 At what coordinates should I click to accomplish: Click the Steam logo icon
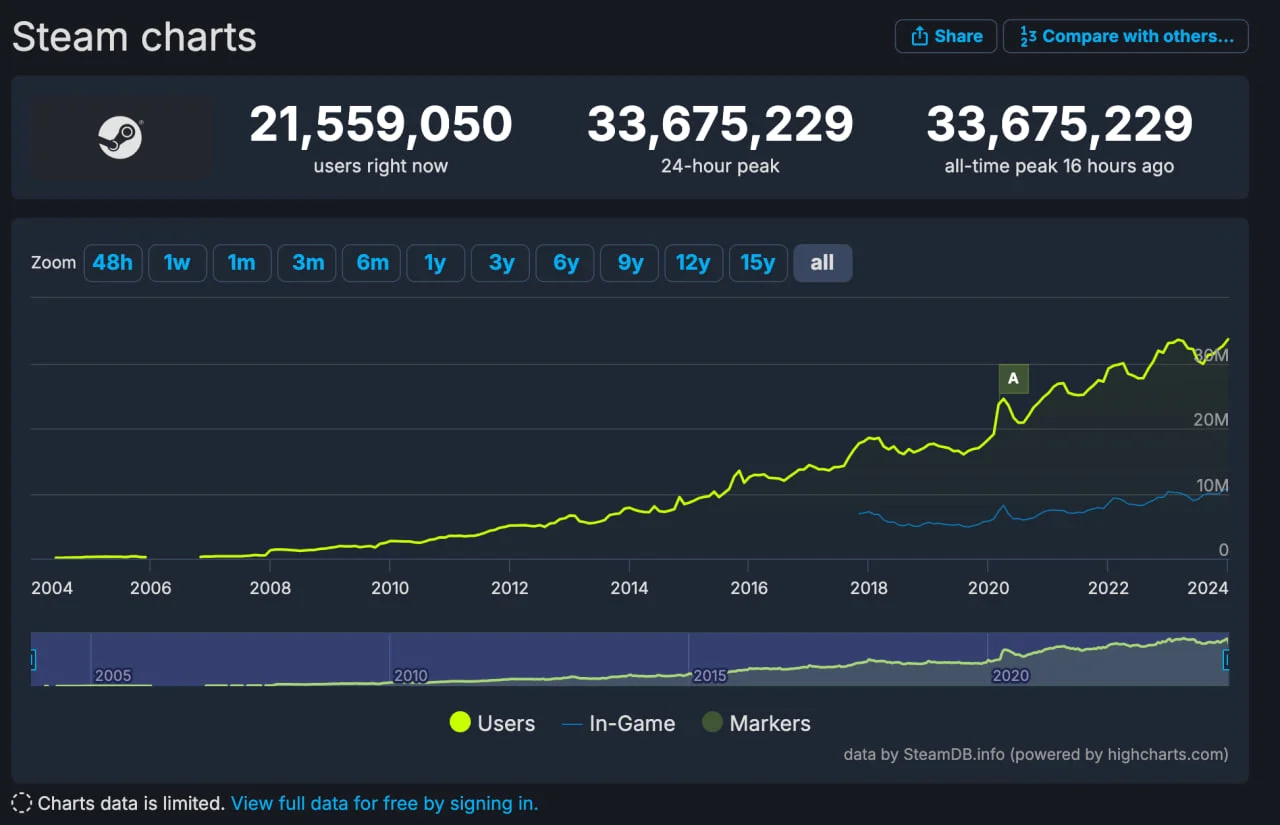pyautogui.click(x=120, y=137)
